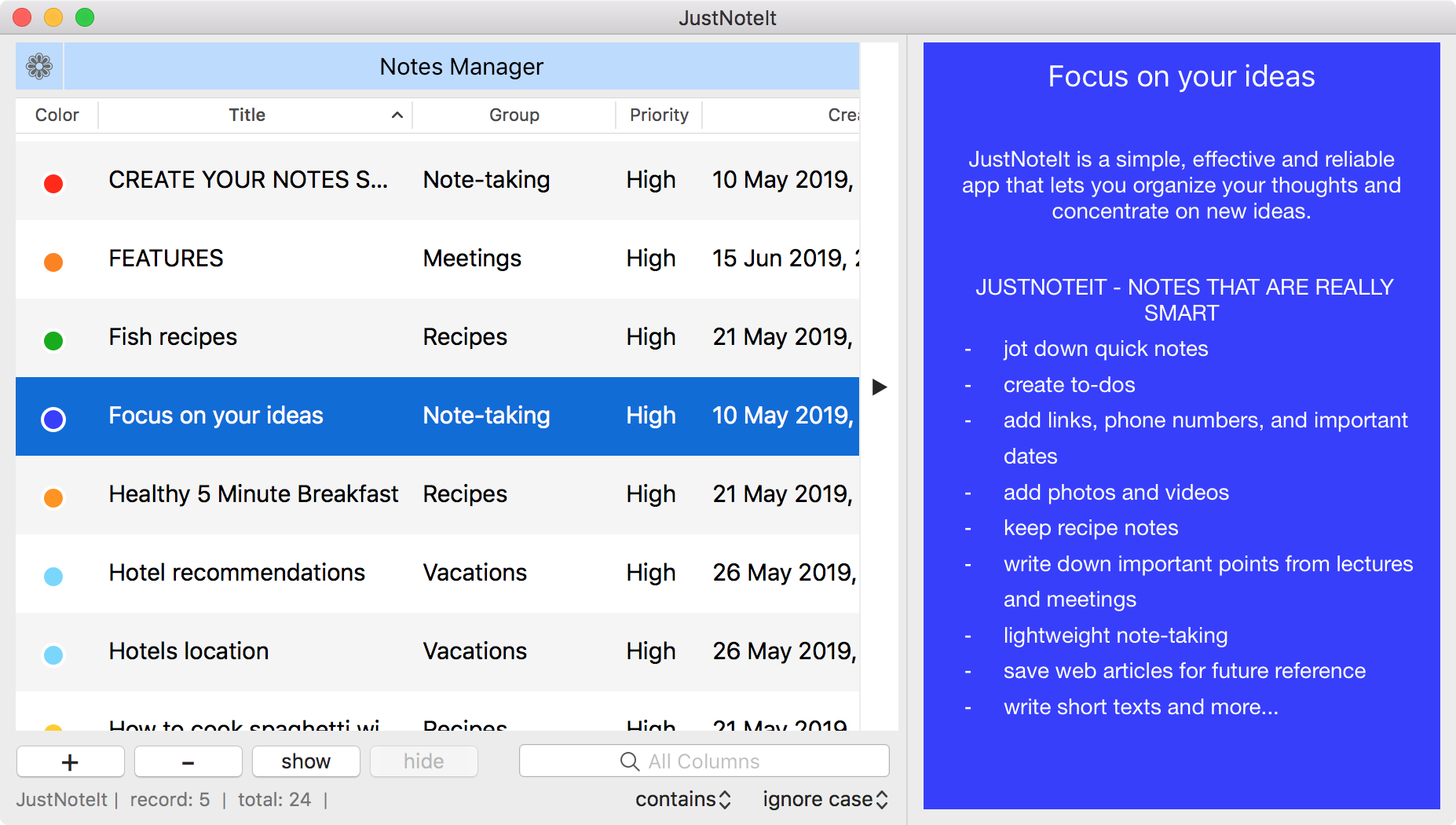The width and height of the screenshot is (1456, 825).
Task: Click 15 Jun 2019 date cell
Action: pos(785,258)
